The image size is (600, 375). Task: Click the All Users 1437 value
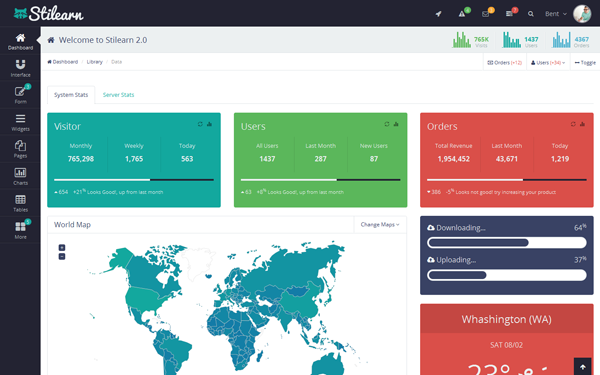267,159
